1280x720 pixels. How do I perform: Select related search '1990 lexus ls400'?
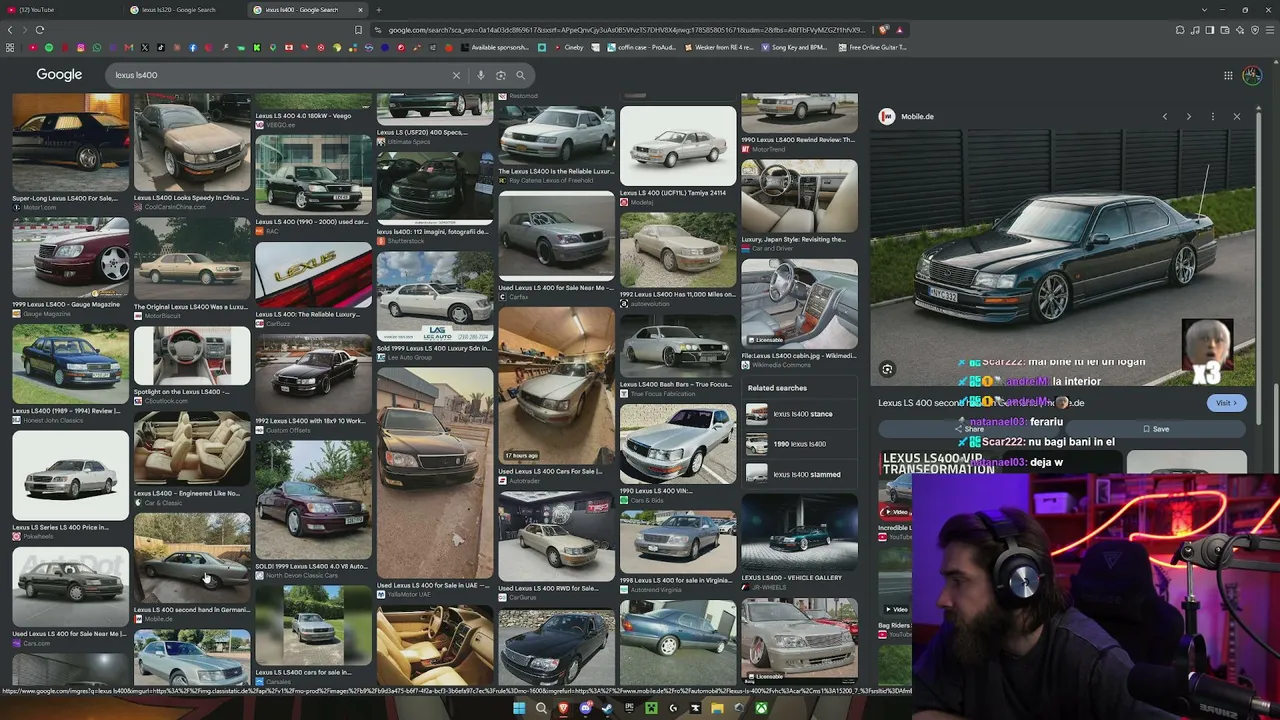(x=801, y=444)
